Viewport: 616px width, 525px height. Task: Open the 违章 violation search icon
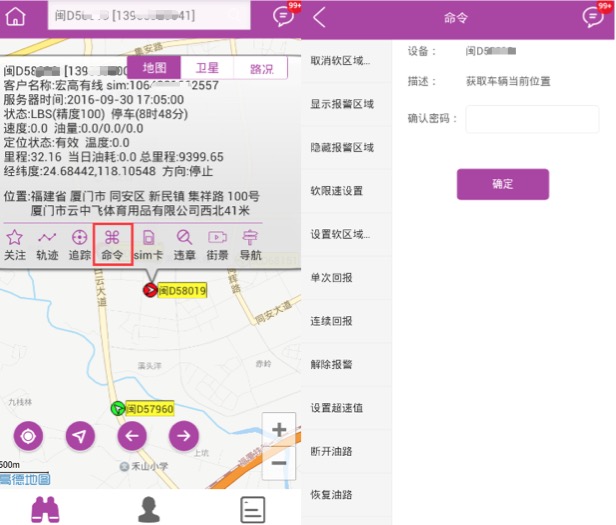click(184, 245)
